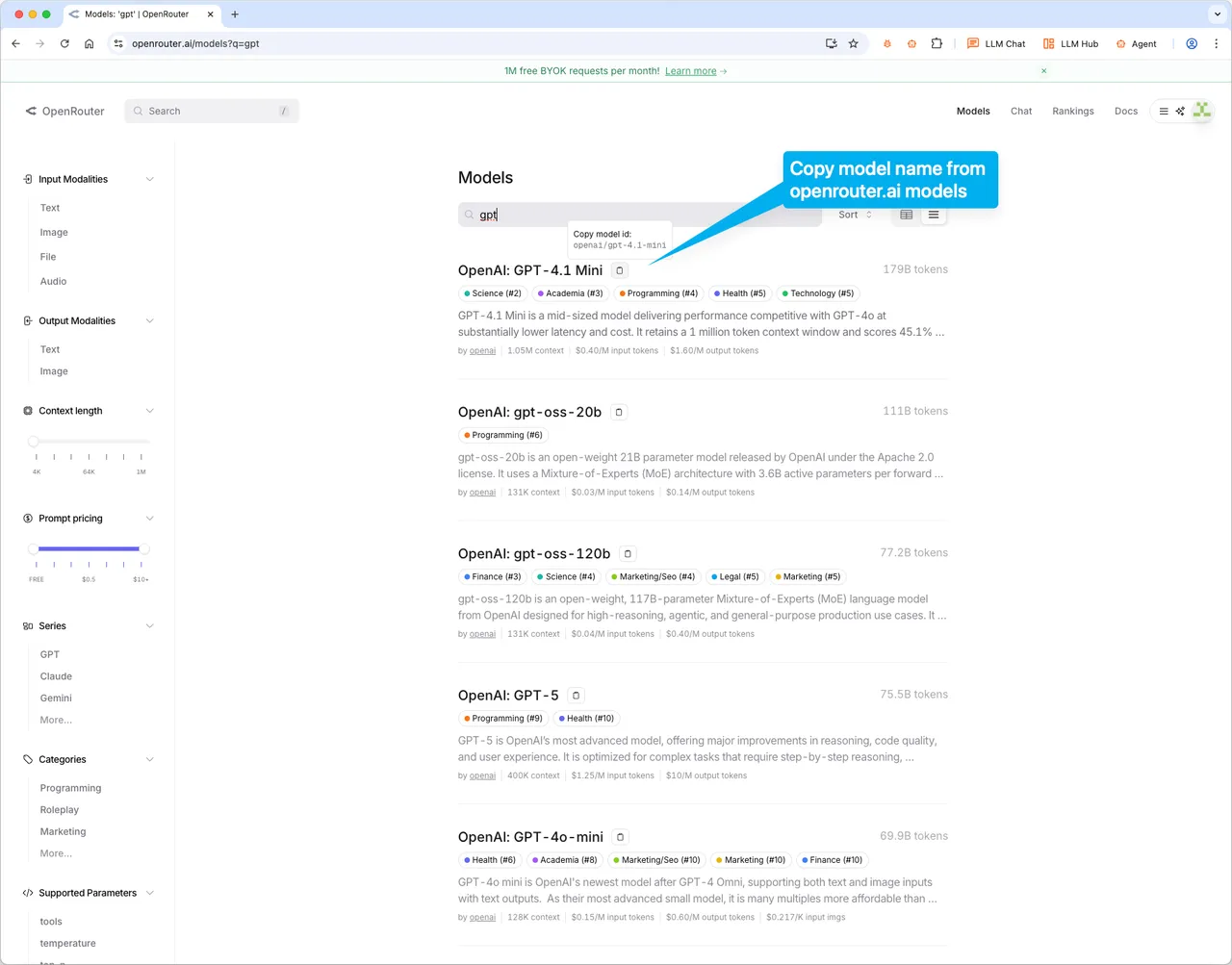Go to browser home page

[x=89, y=43]
